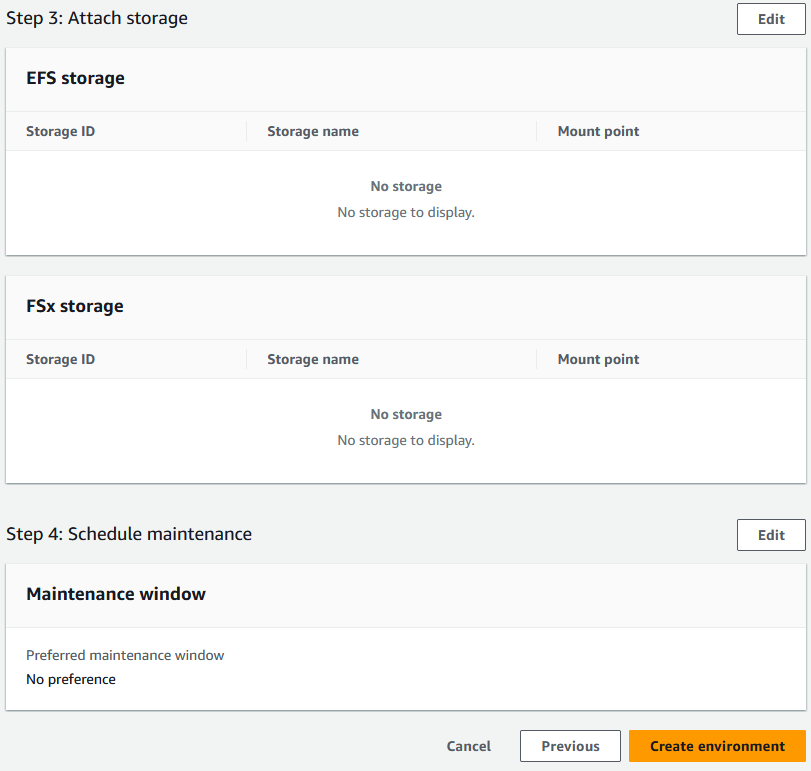Image resolution: width=811 pixels, height=771 pixels.
Task: Cancel the environment creation
Action: click(468, 746)
